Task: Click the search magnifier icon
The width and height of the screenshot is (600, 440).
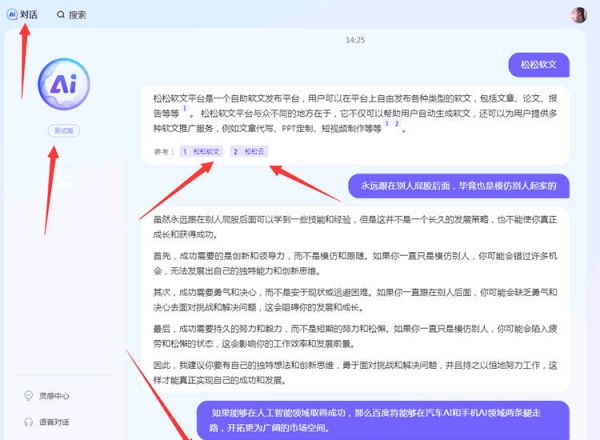Action: coord(62,15)
